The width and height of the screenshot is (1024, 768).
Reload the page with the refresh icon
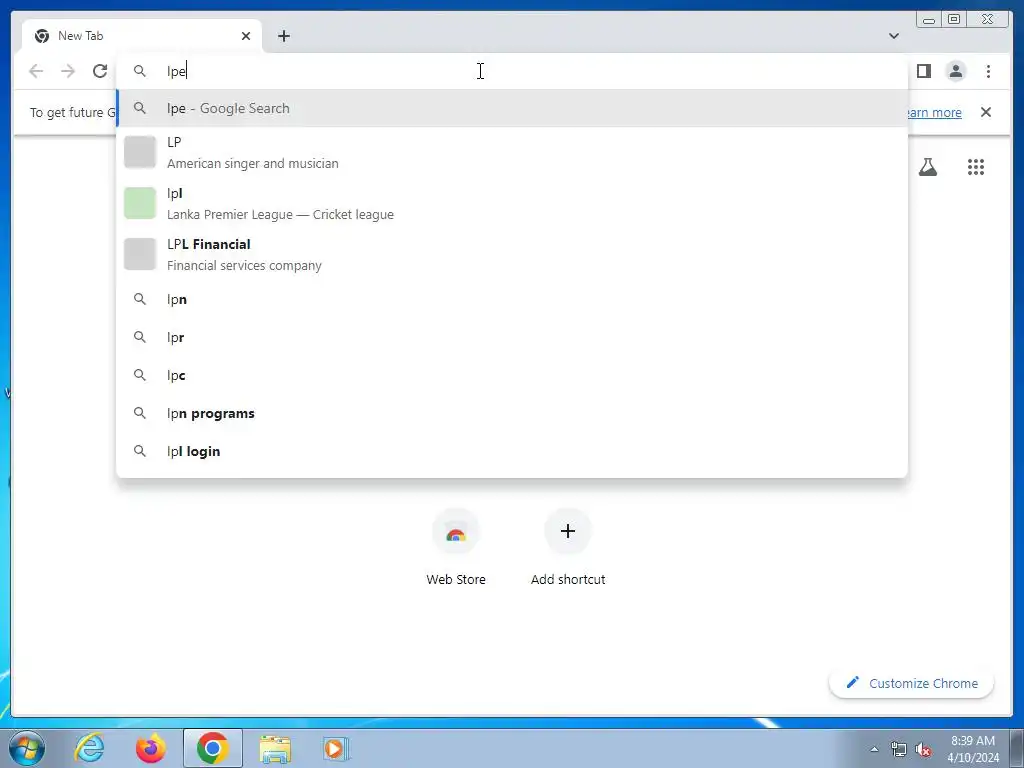(x=100, y=71)
